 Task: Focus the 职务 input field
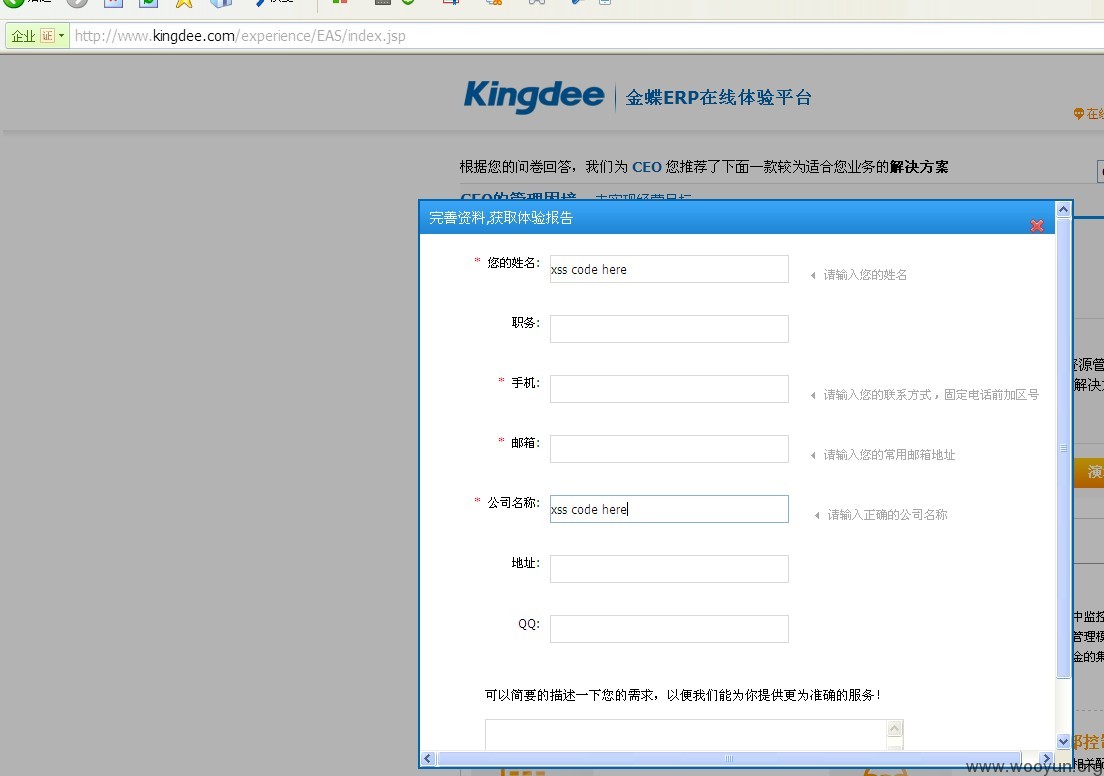669,329
